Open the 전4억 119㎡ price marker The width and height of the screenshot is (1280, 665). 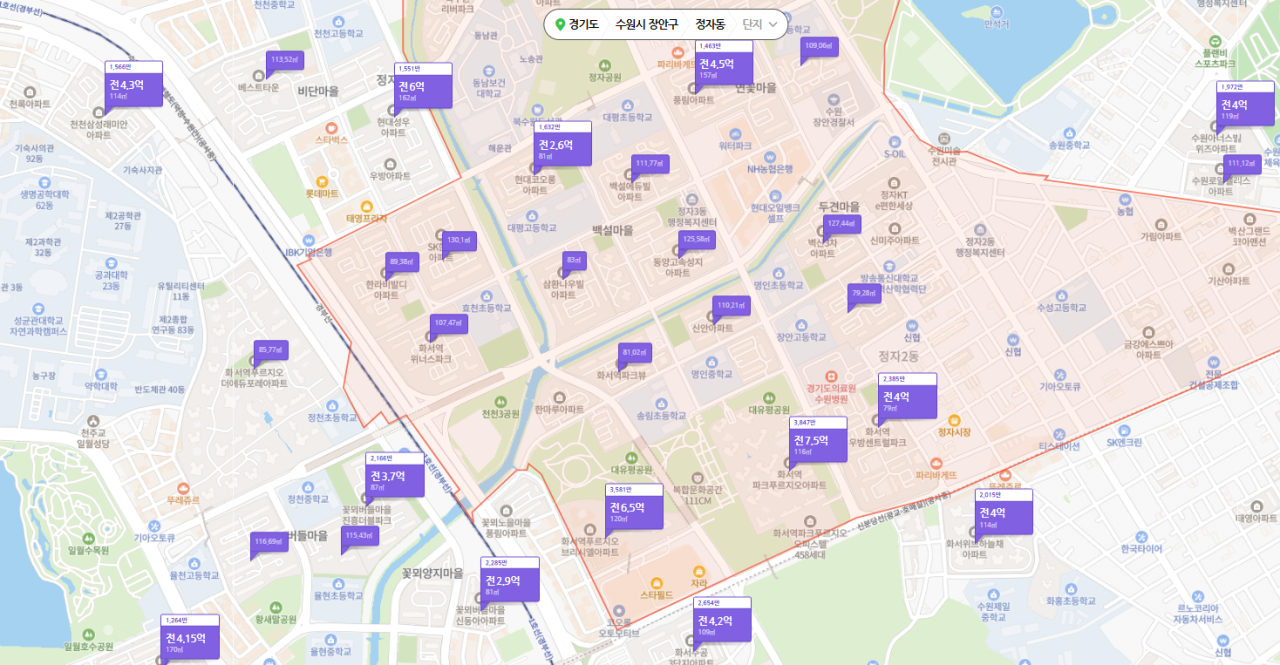click(1246, 104)
